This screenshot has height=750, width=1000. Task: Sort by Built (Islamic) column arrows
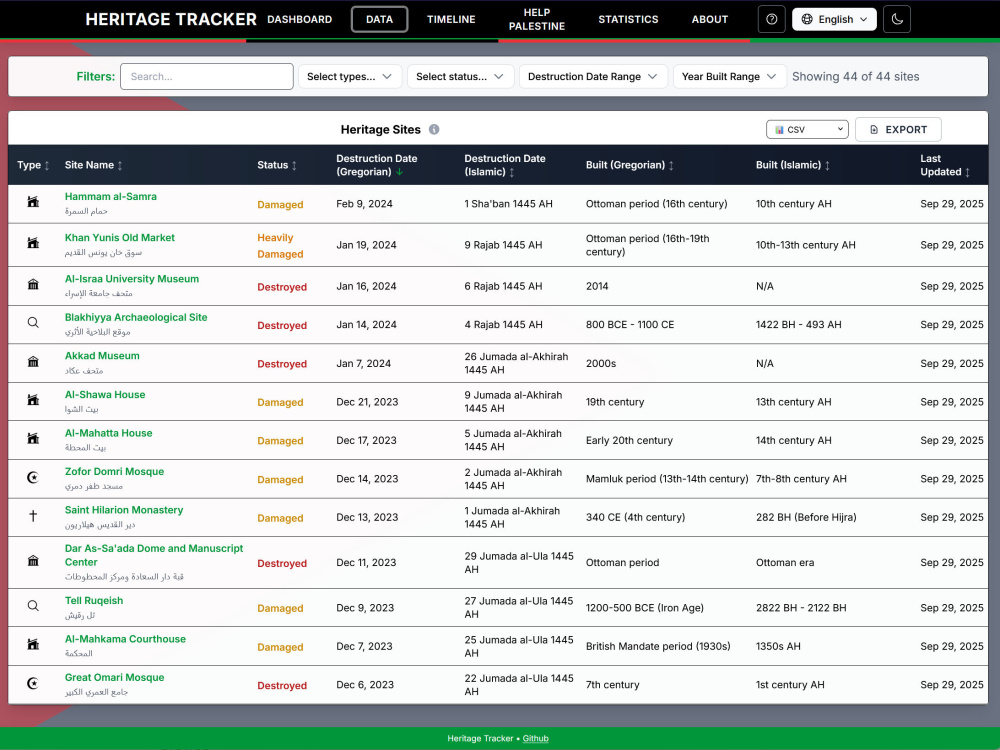pos(827,165)
